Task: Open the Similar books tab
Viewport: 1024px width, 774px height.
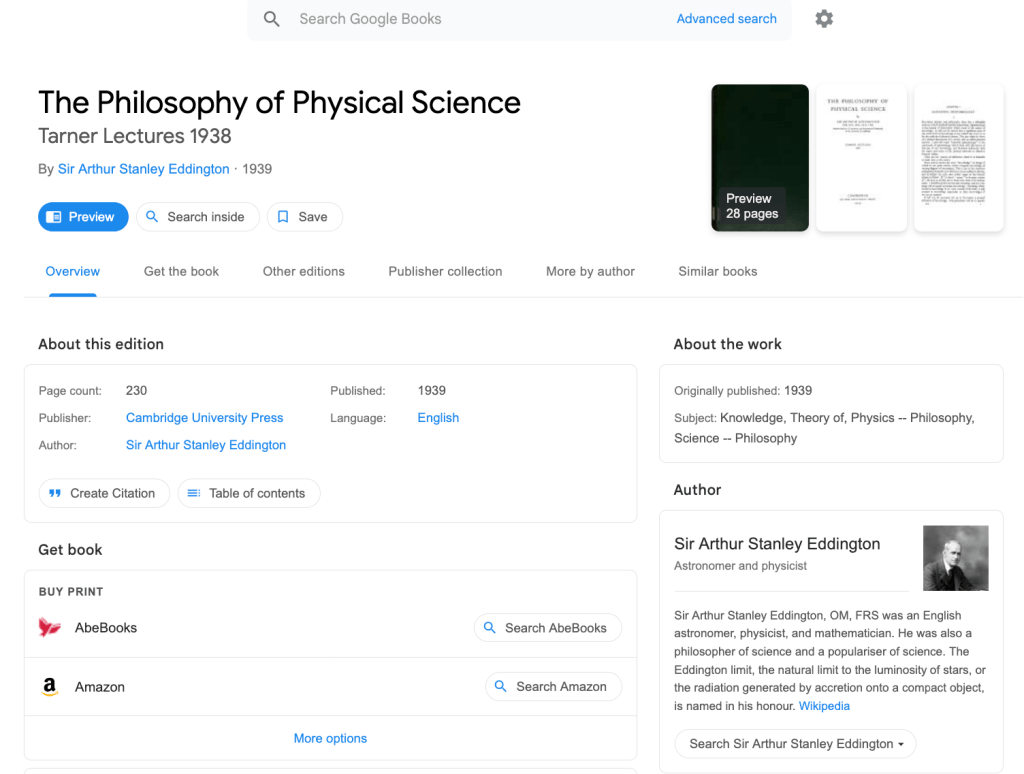Action: coord(717,271)
